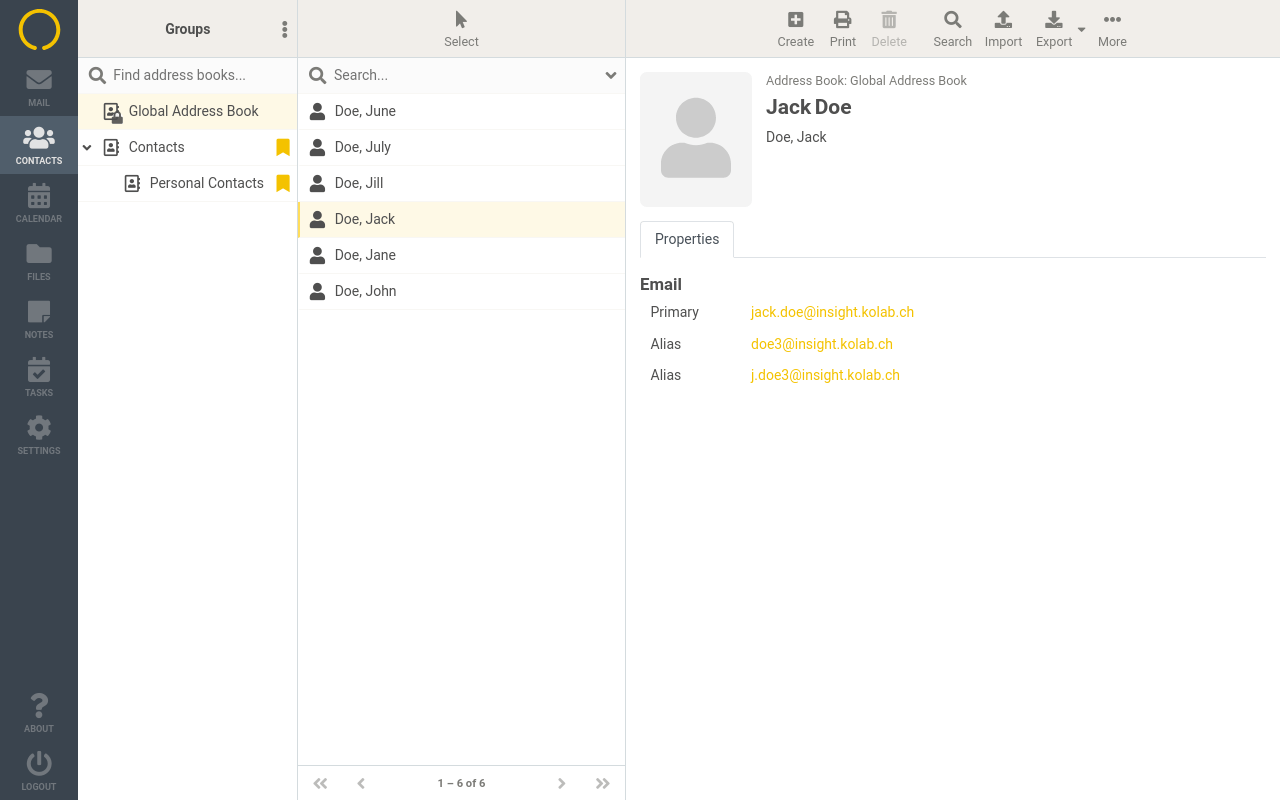This screenshot has width=1280, height=800.
Task: Open the Files section
Action: coord(39,261)
